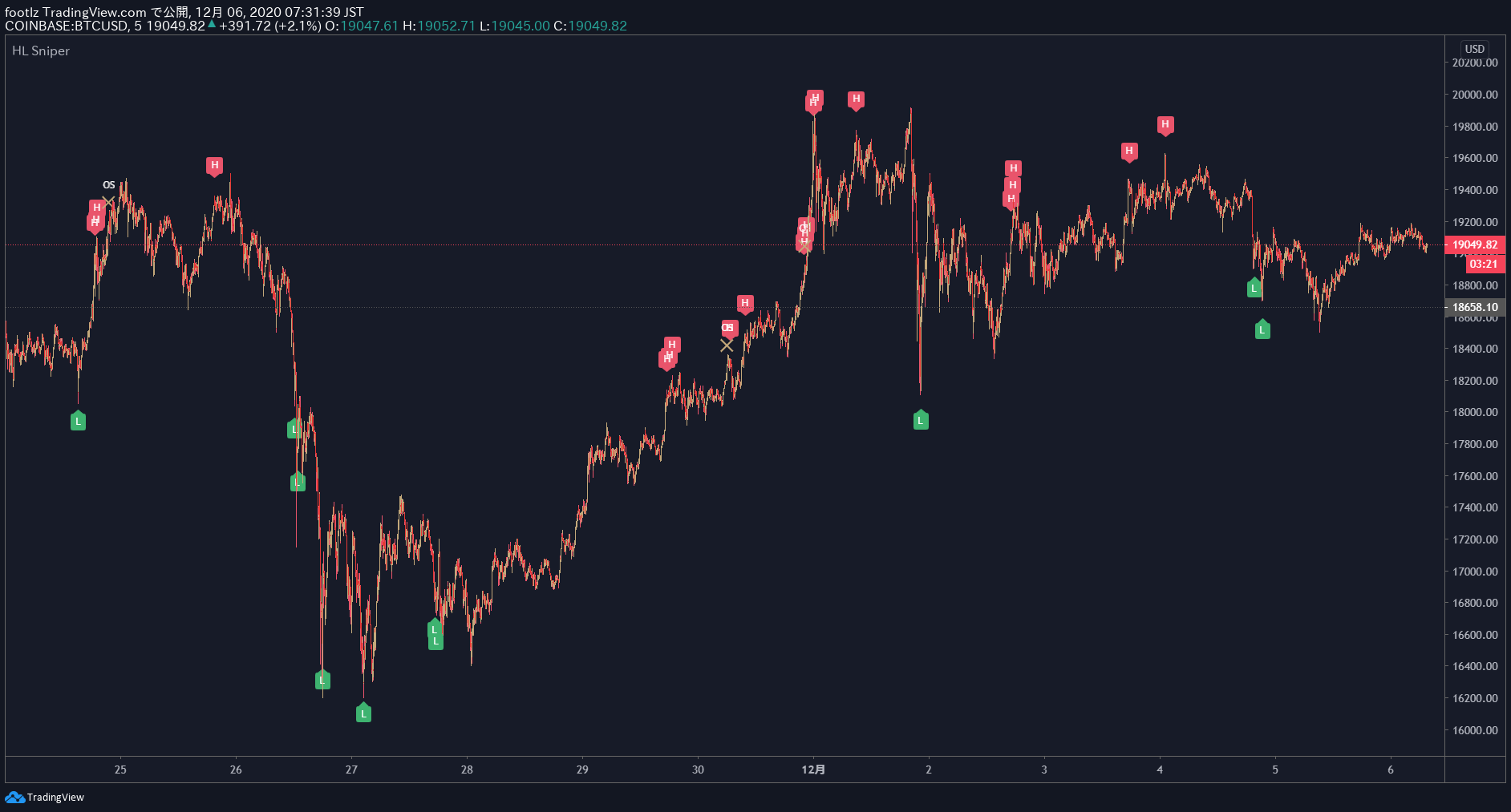Viewport: 1511px width, 812px height.
Task: Click the 19800.00 price axis label
Action: [x=1475, y=127]
